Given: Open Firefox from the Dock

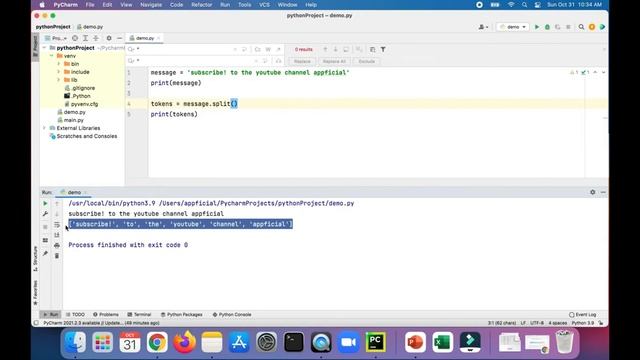Looking at the screenshot, I should (x=184, y=342).
